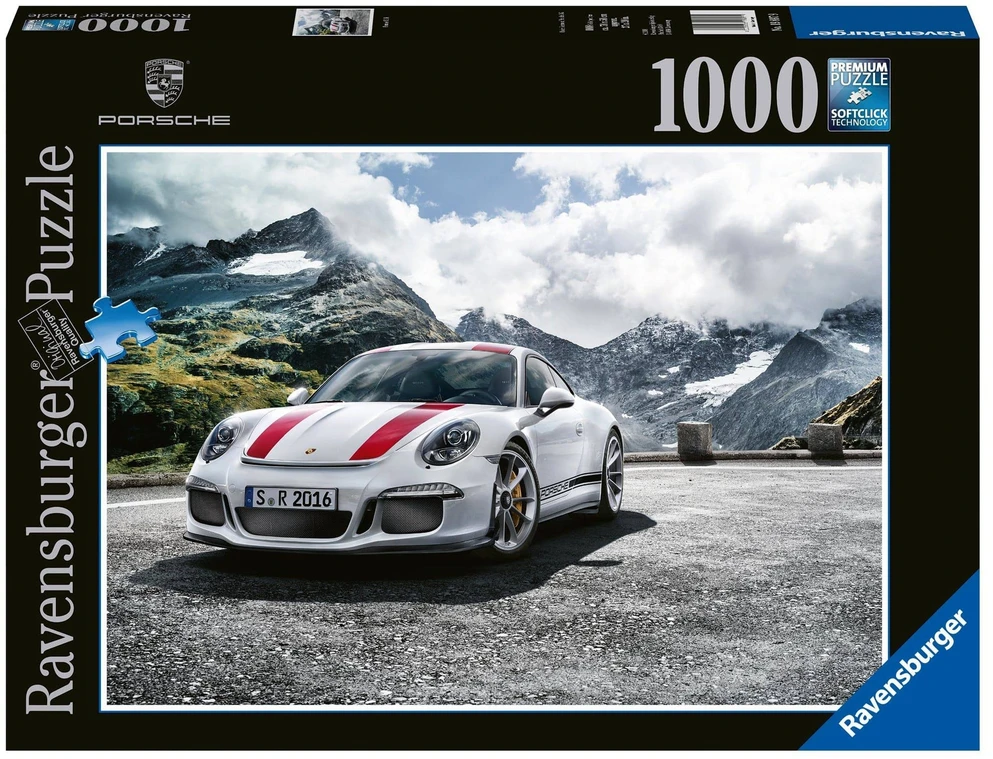This screenshot has height=759, width=993.
Task: Click the Premium Puzzle Softclick badge
Action: point(859,94)
